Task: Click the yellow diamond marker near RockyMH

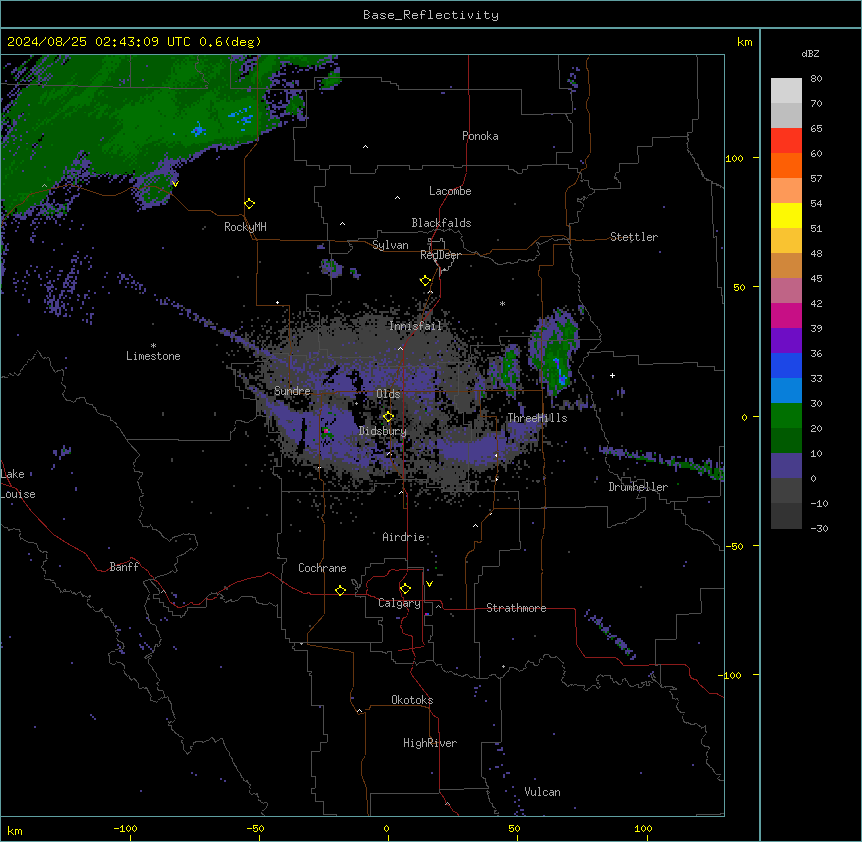Action: [x=250, y=204]
